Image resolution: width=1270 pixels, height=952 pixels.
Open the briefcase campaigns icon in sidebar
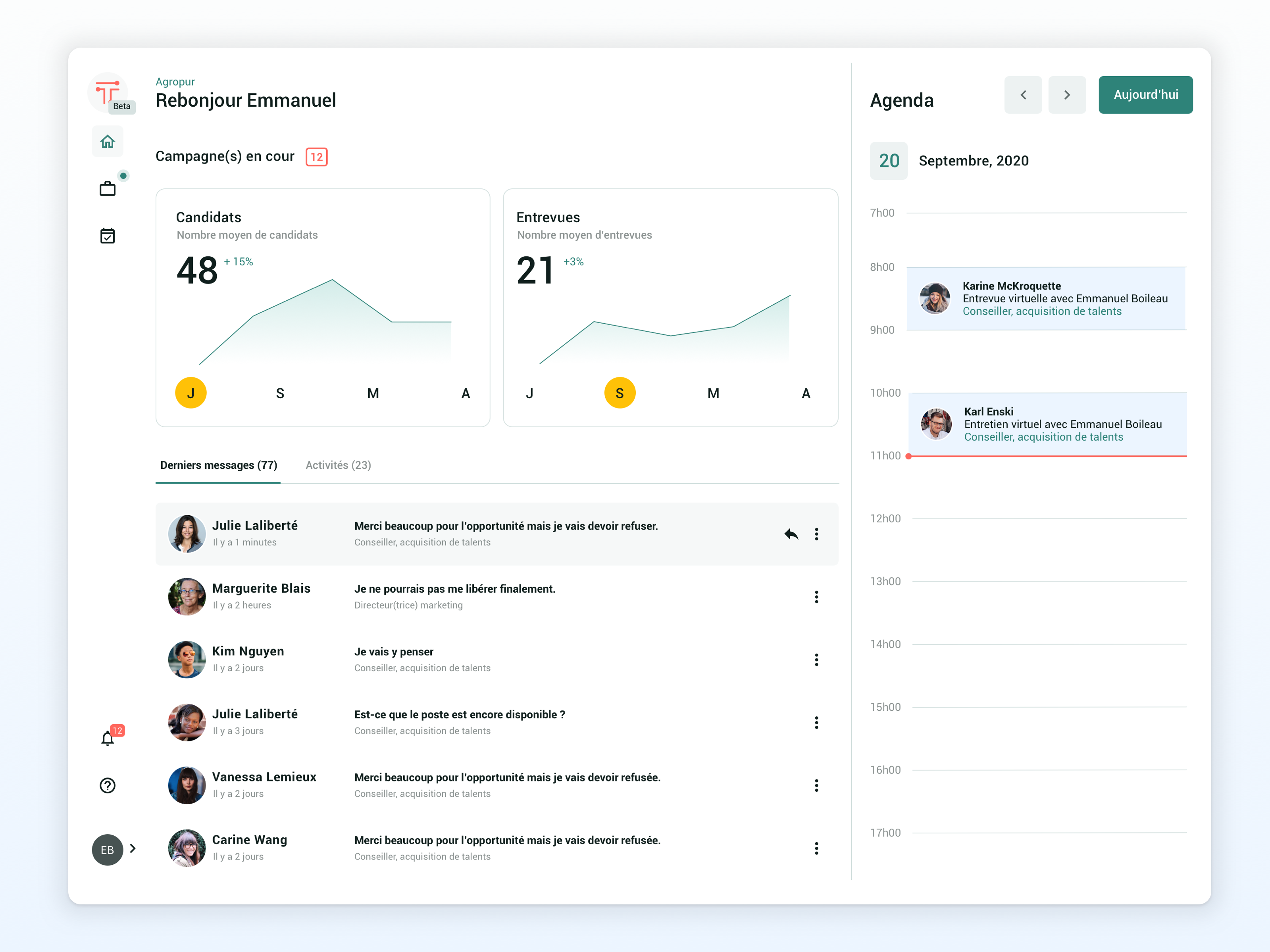(108, 189)
